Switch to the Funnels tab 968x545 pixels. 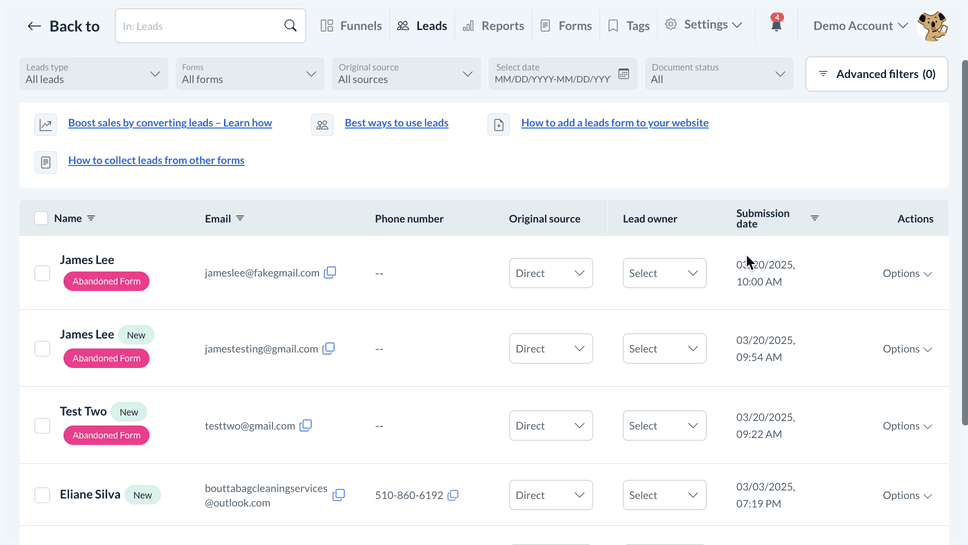(351, 26)
